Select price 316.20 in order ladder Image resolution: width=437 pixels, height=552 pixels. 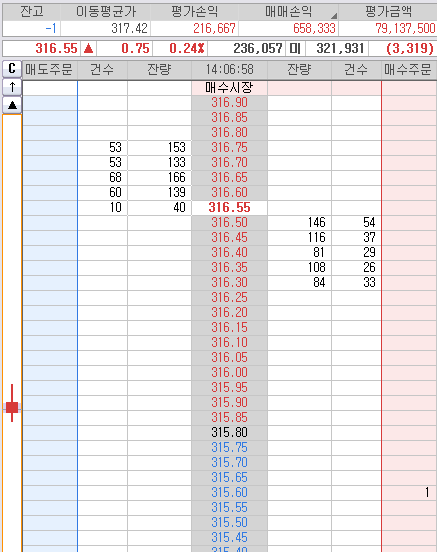pyautogui.click(x=229, y=313)
